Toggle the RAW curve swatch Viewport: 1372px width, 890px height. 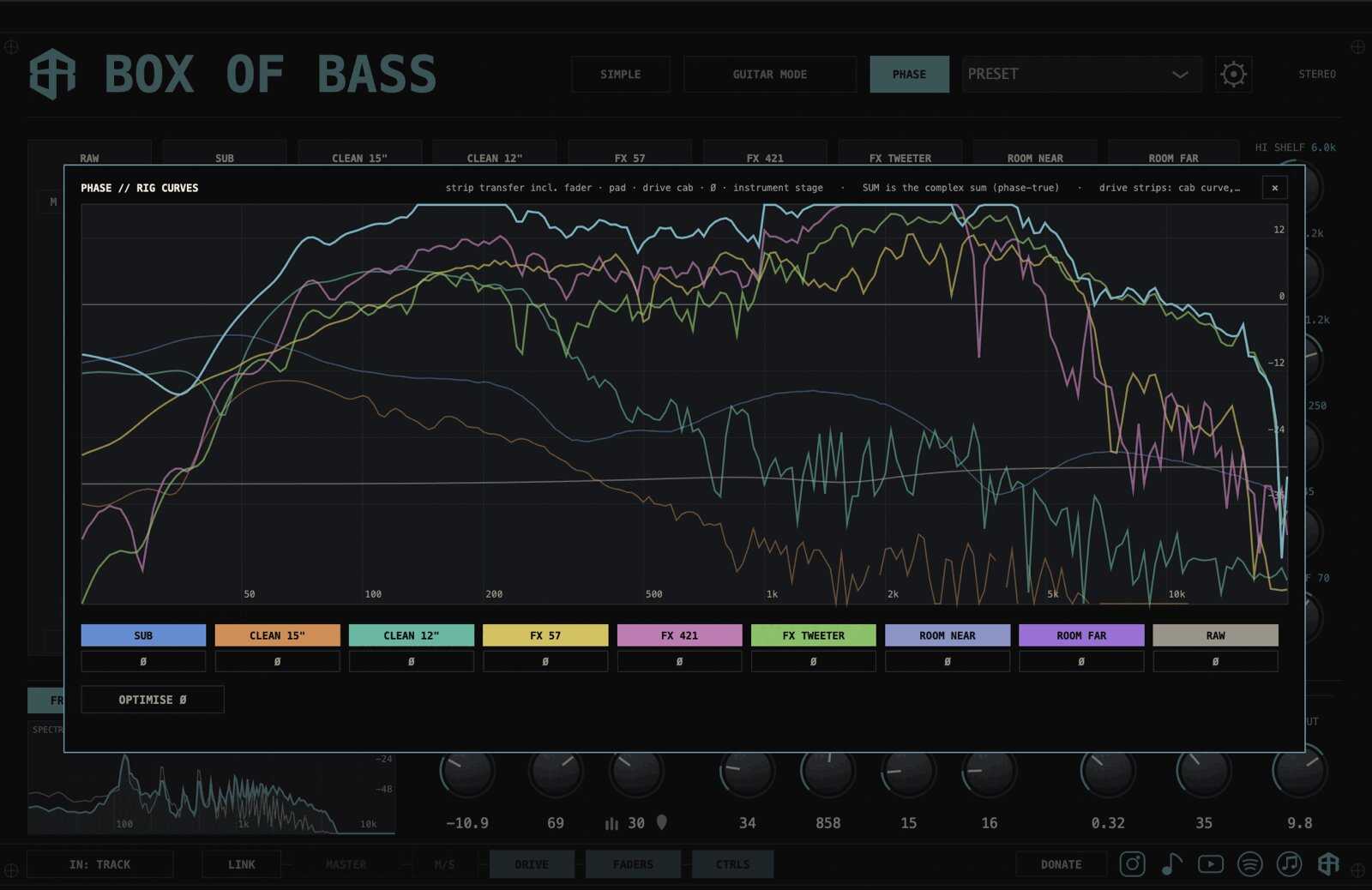point(1215,635)
